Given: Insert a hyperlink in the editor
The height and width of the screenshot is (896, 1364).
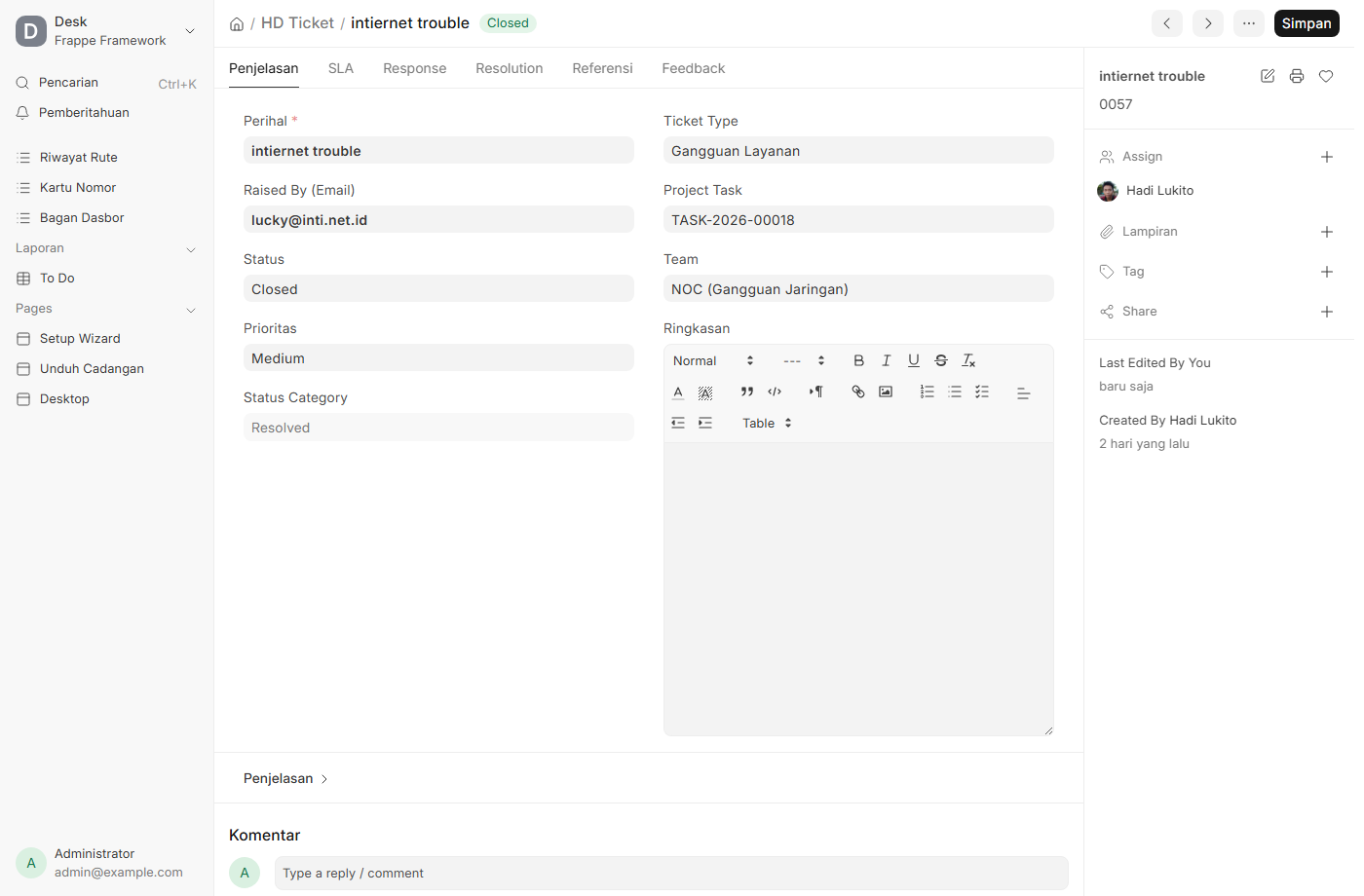Looking at the screenshot, I should click(858, 392).
